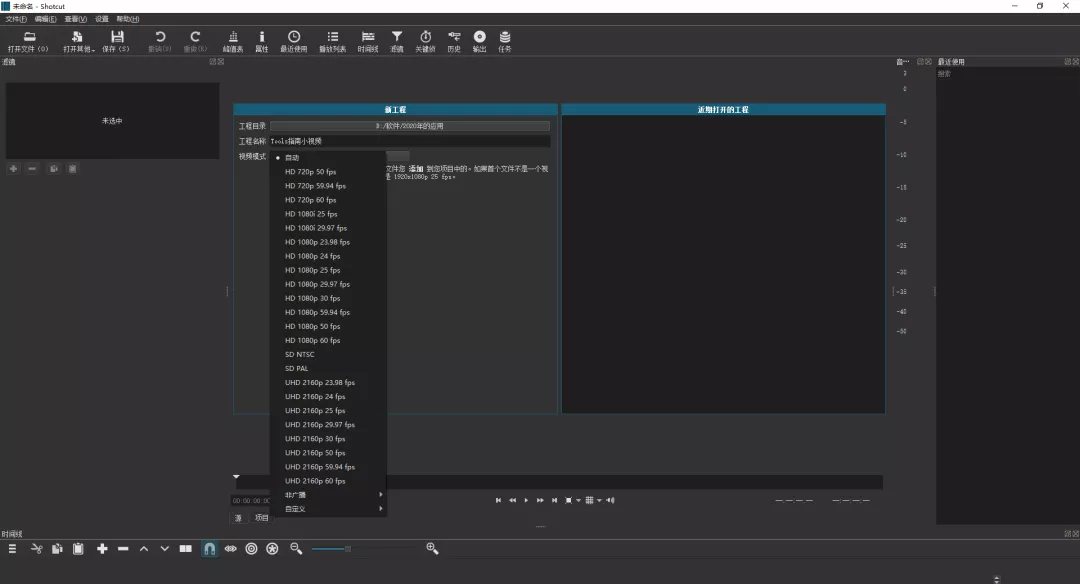Viewport: 1080px width, 584px height.
Task: Pick HD 1080p 29.97 fps video mode
Action: (x=328, y=284)
